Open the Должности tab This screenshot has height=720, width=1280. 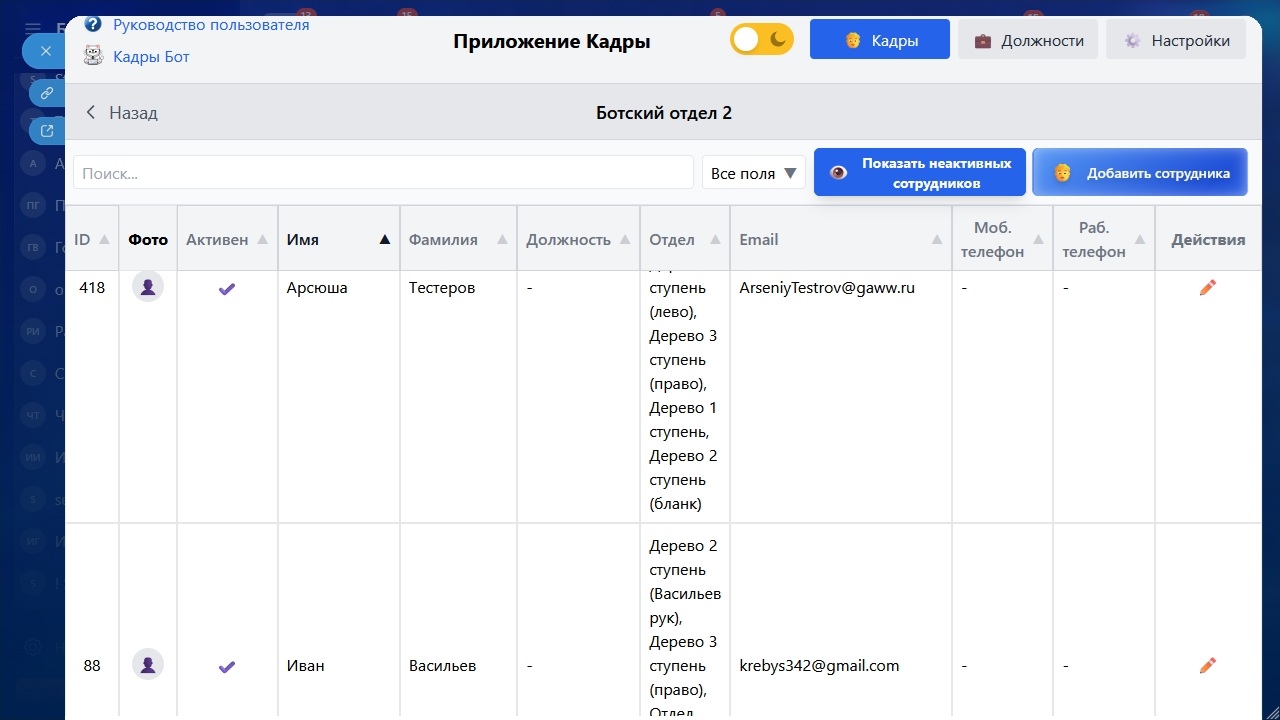[1028, 40]
